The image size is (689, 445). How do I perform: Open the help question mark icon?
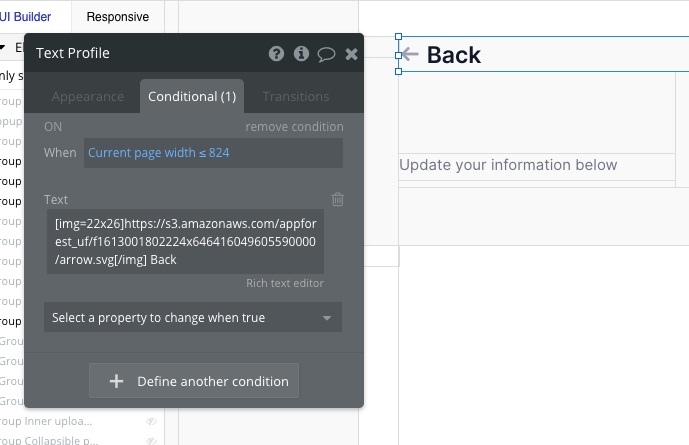coord(277,54)
